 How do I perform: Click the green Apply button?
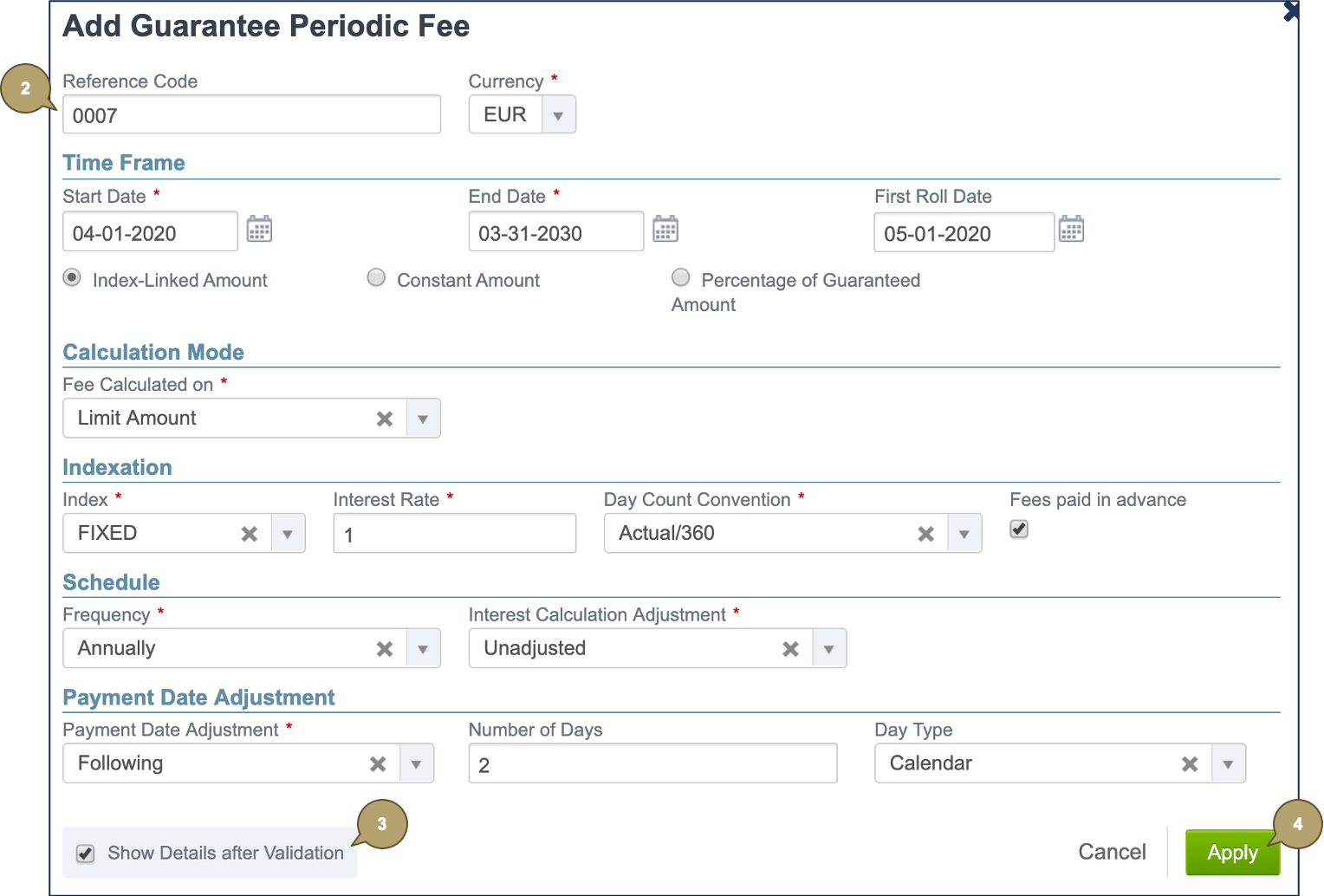pos(1231,853)
